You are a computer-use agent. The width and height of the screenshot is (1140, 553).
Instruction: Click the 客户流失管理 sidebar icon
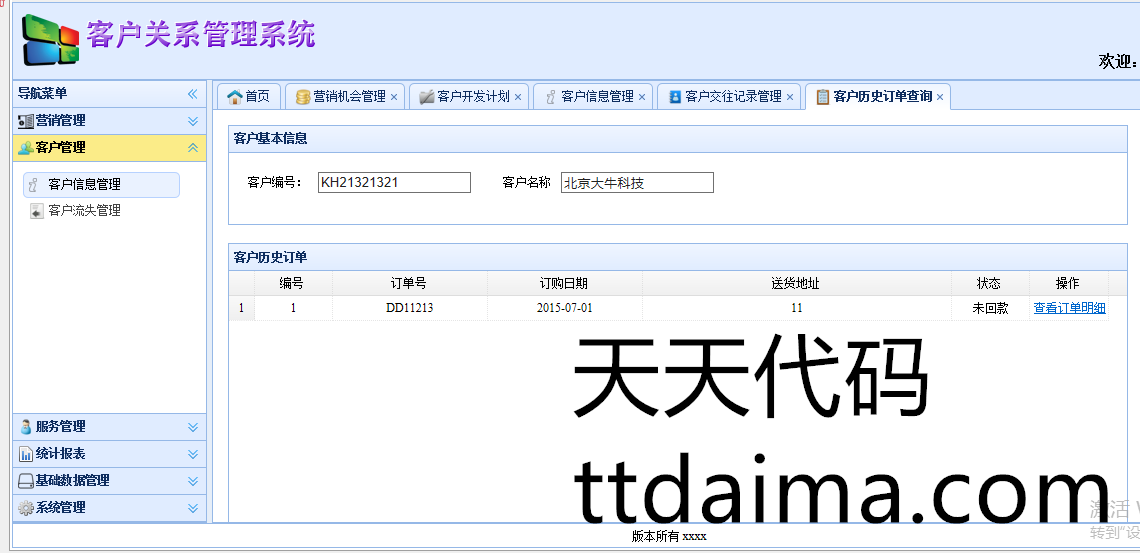(x=37, y=211)
